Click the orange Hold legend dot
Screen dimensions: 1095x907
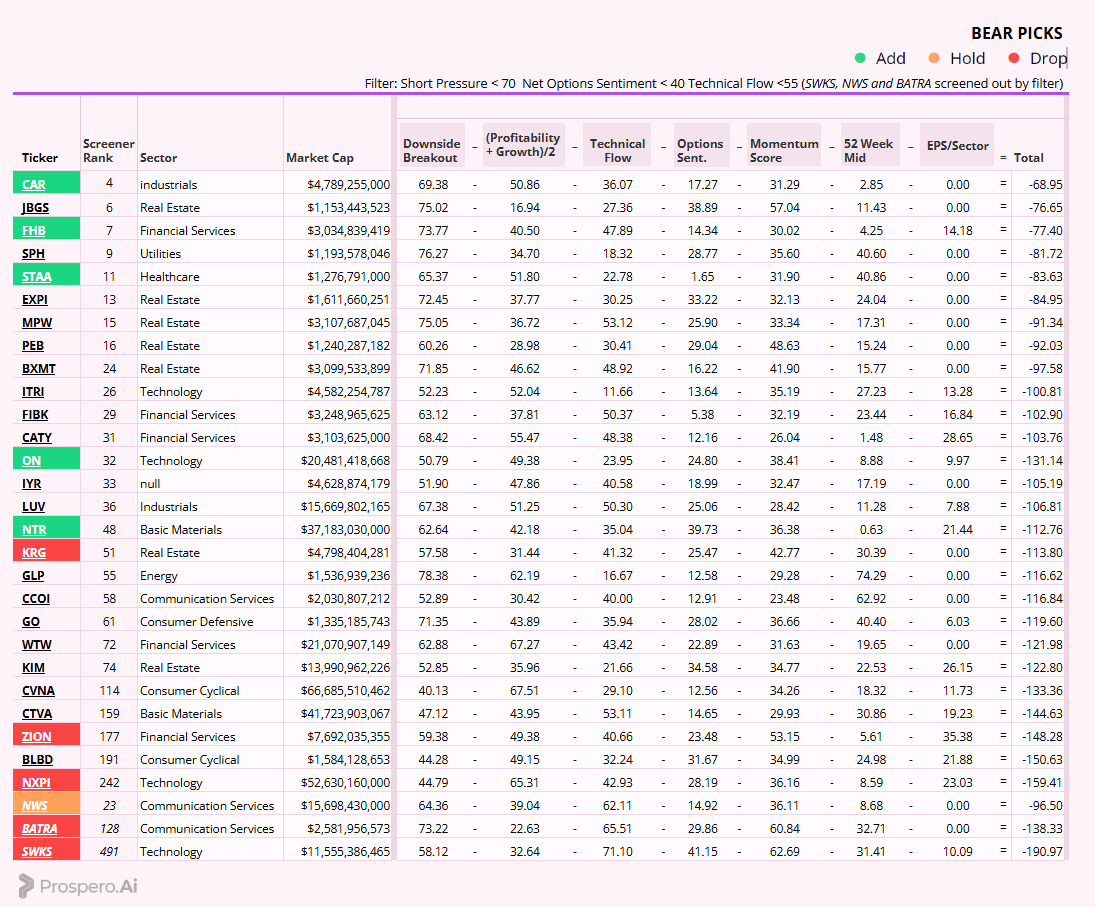(934, 58)
